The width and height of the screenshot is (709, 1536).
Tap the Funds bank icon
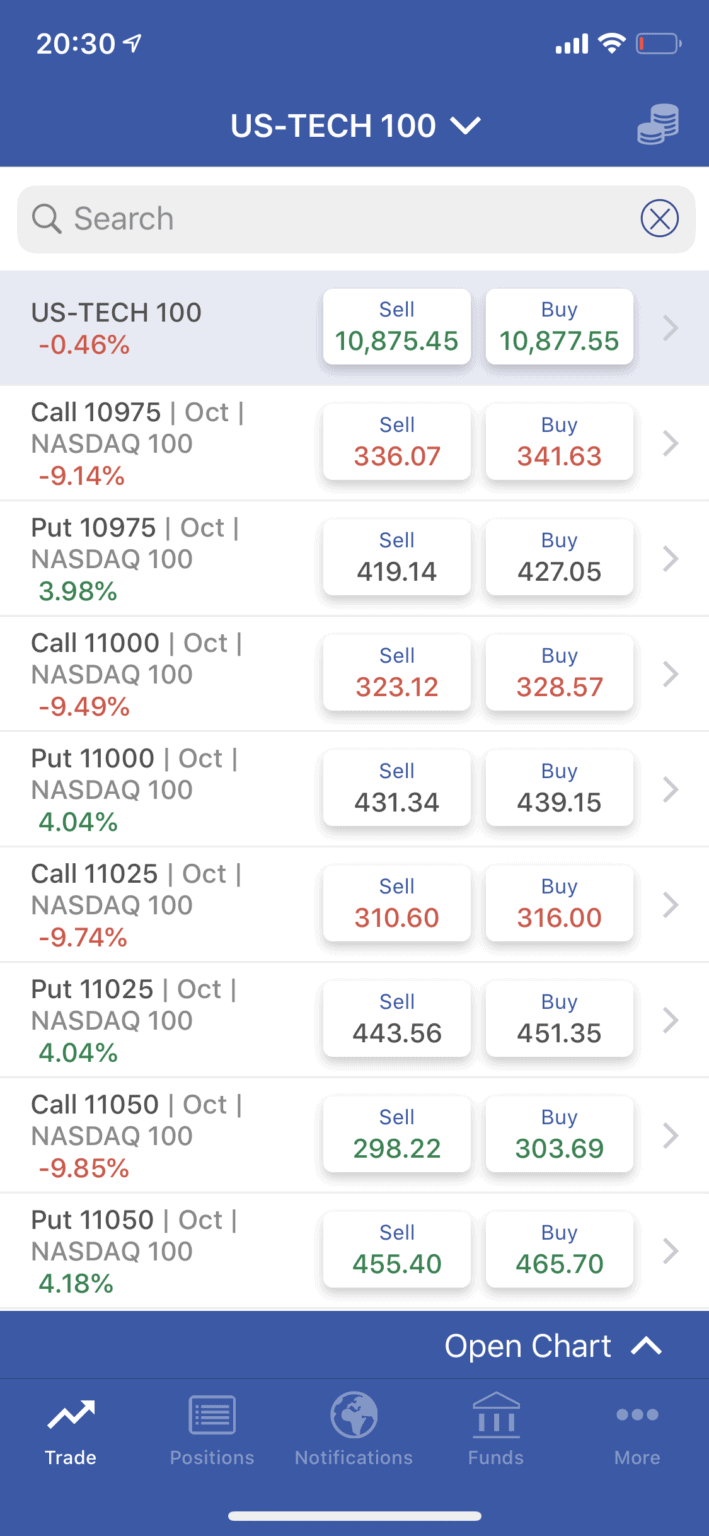(x=496, y=1413)
